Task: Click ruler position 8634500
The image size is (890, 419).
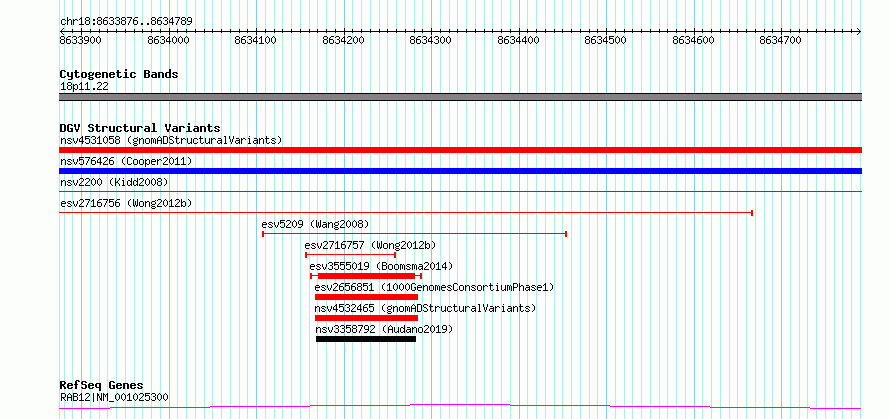Action: (x=606, y=40)
